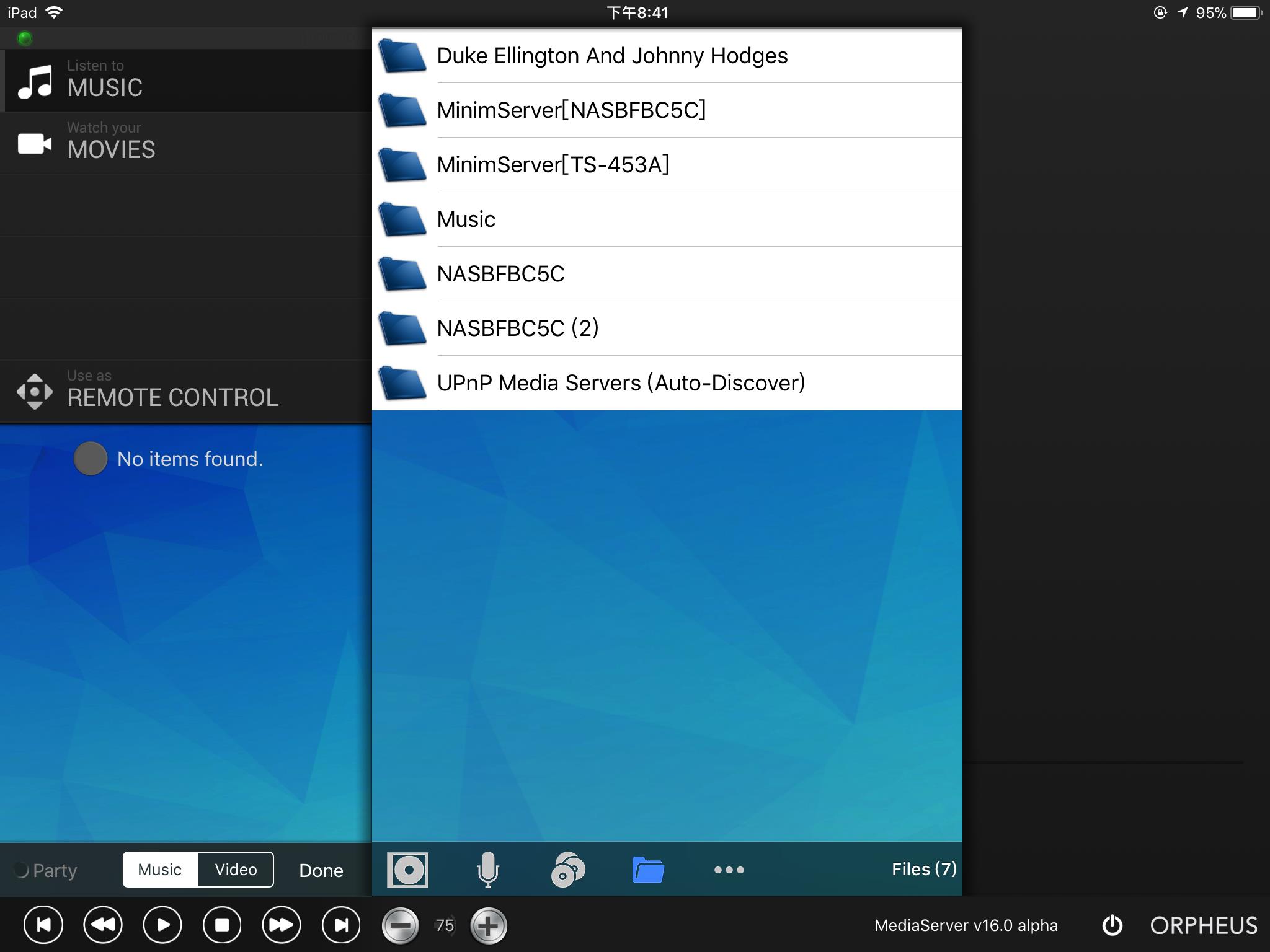This screenshot has width=1270, height=952.
Task: Tap the location arrow icon
Action: pyautogui.click(x=1183, y=12)
